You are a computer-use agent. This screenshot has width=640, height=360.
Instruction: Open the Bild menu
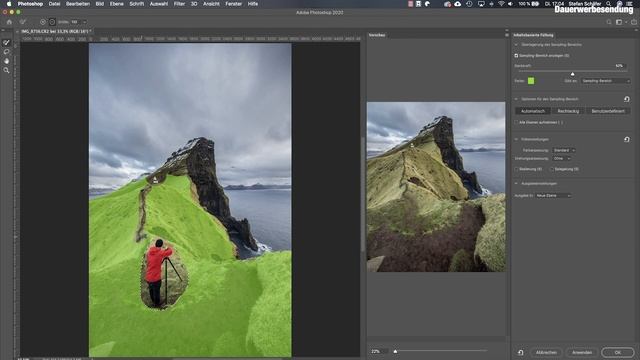100,4
